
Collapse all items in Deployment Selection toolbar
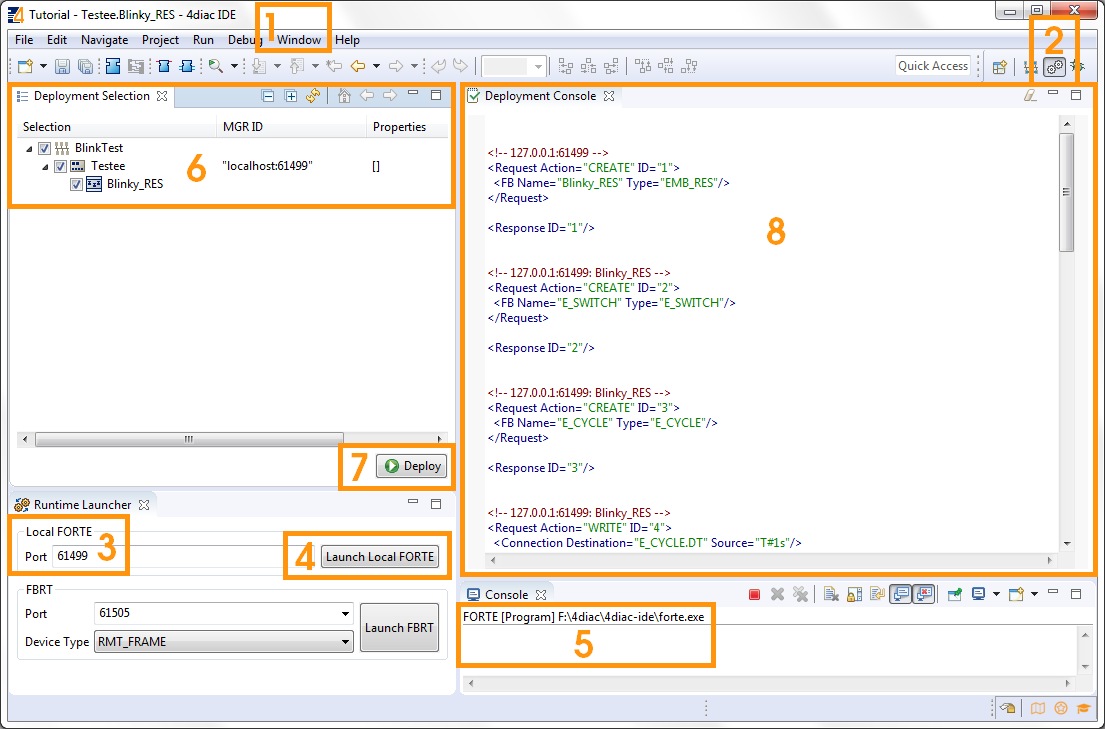(x=268, y=97)
